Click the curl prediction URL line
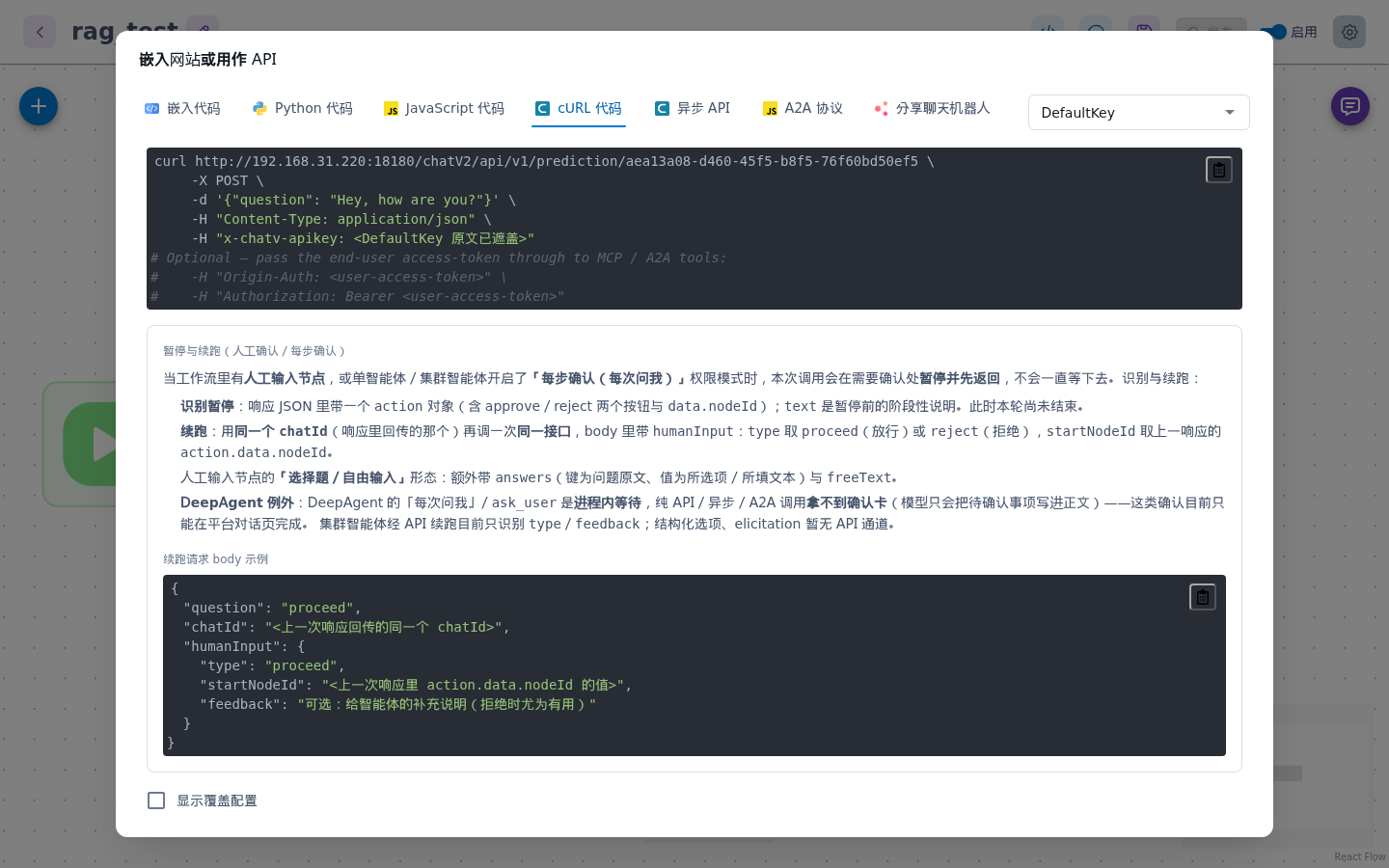This screenshot has height=868, width=1389. [544, 161]
